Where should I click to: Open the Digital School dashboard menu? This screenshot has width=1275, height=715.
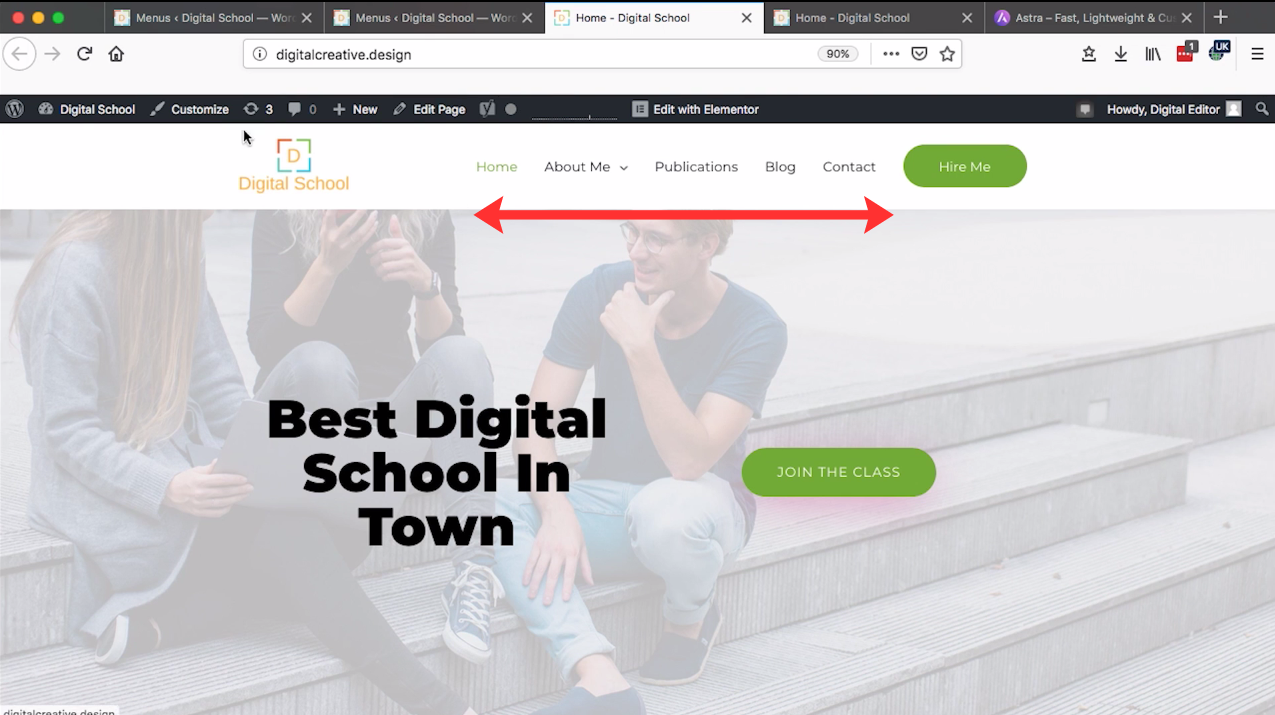[x=87, y=109]
